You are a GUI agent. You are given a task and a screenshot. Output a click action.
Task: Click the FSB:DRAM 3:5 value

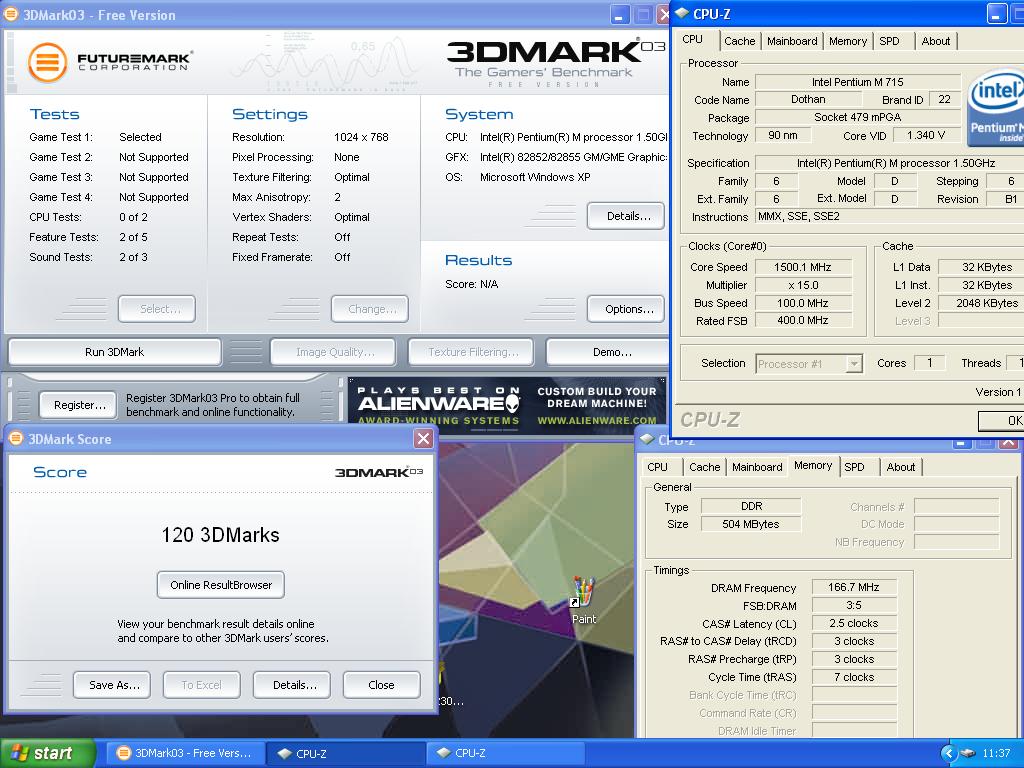point(854,605)
